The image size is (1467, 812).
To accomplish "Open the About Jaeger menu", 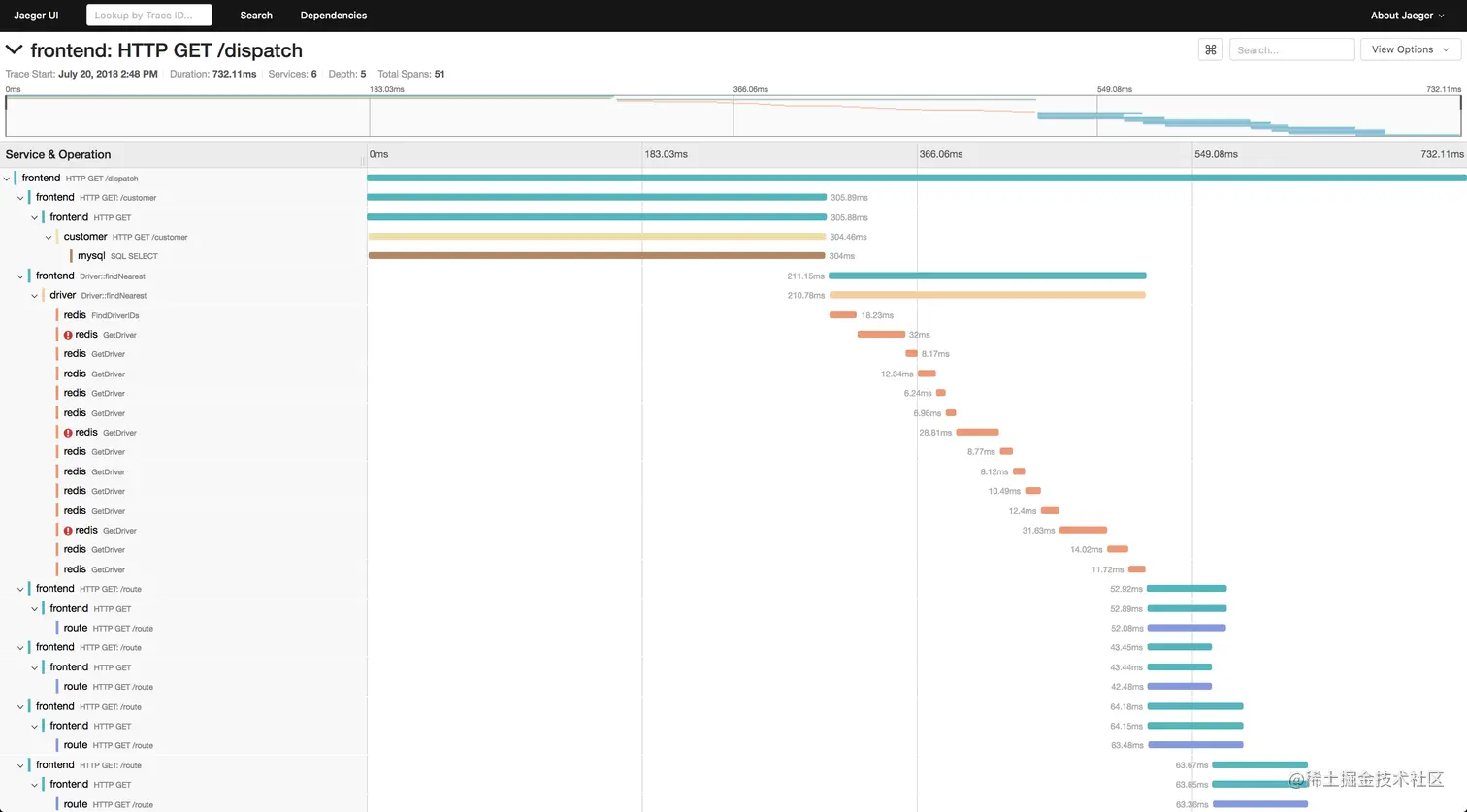I will (1408, 16).
